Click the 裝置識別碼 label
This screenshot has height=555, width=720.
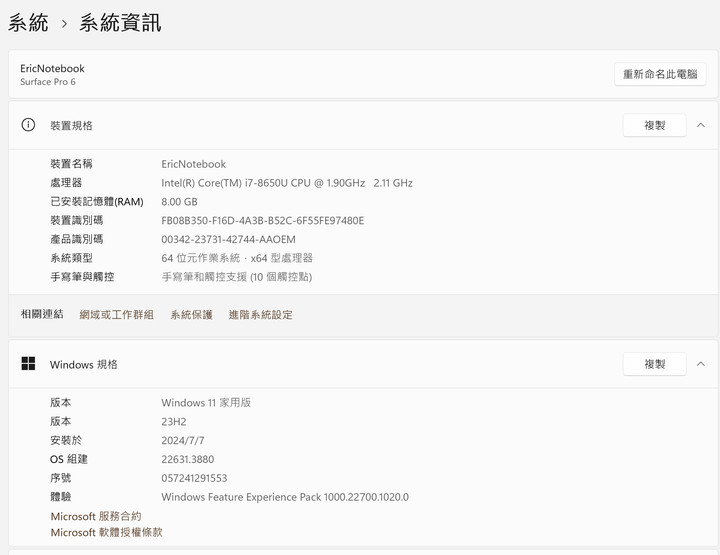coord(76,220)
